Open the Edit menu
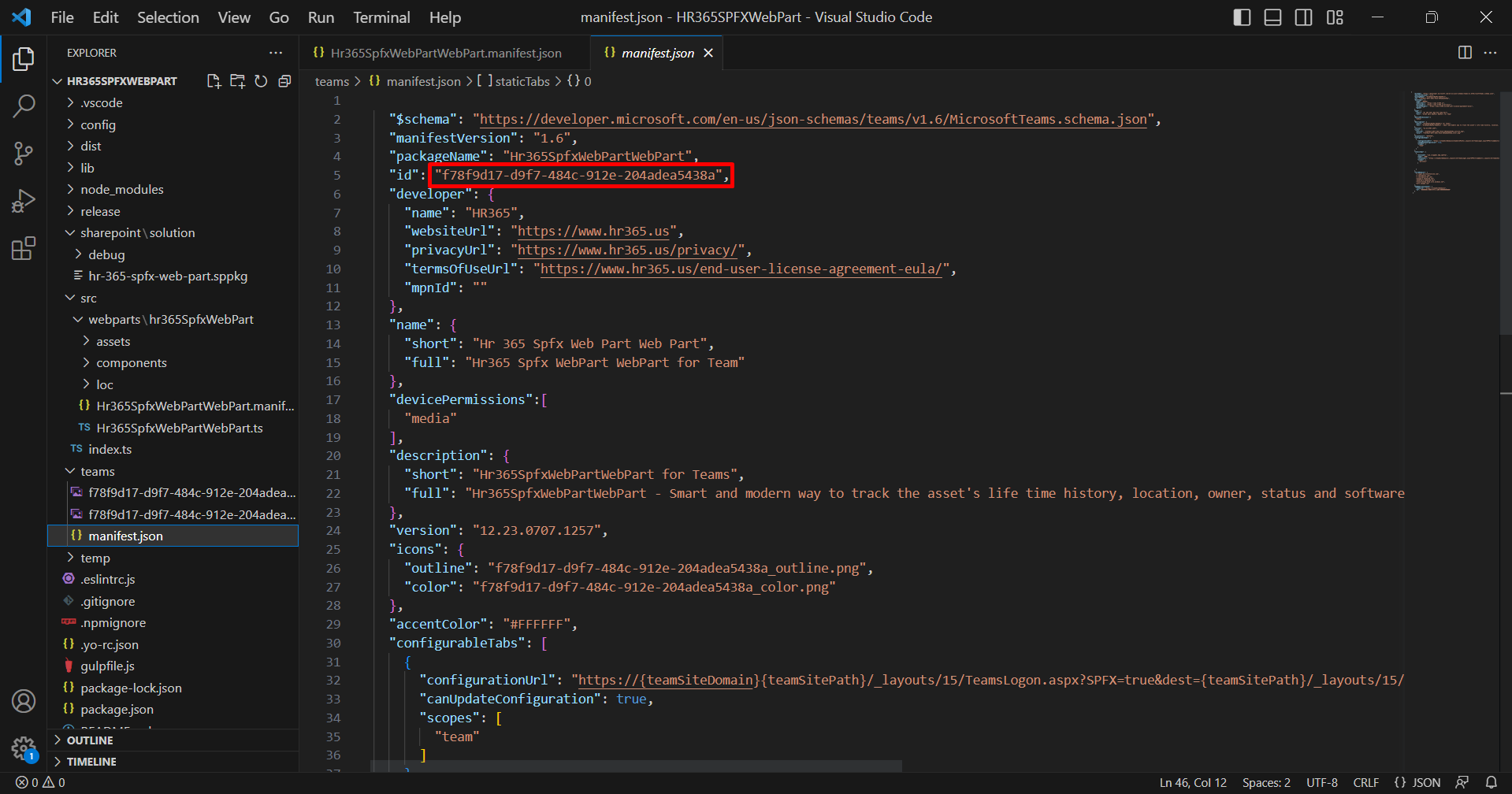Screen dimensions: 1512x794 click(105, 17)
